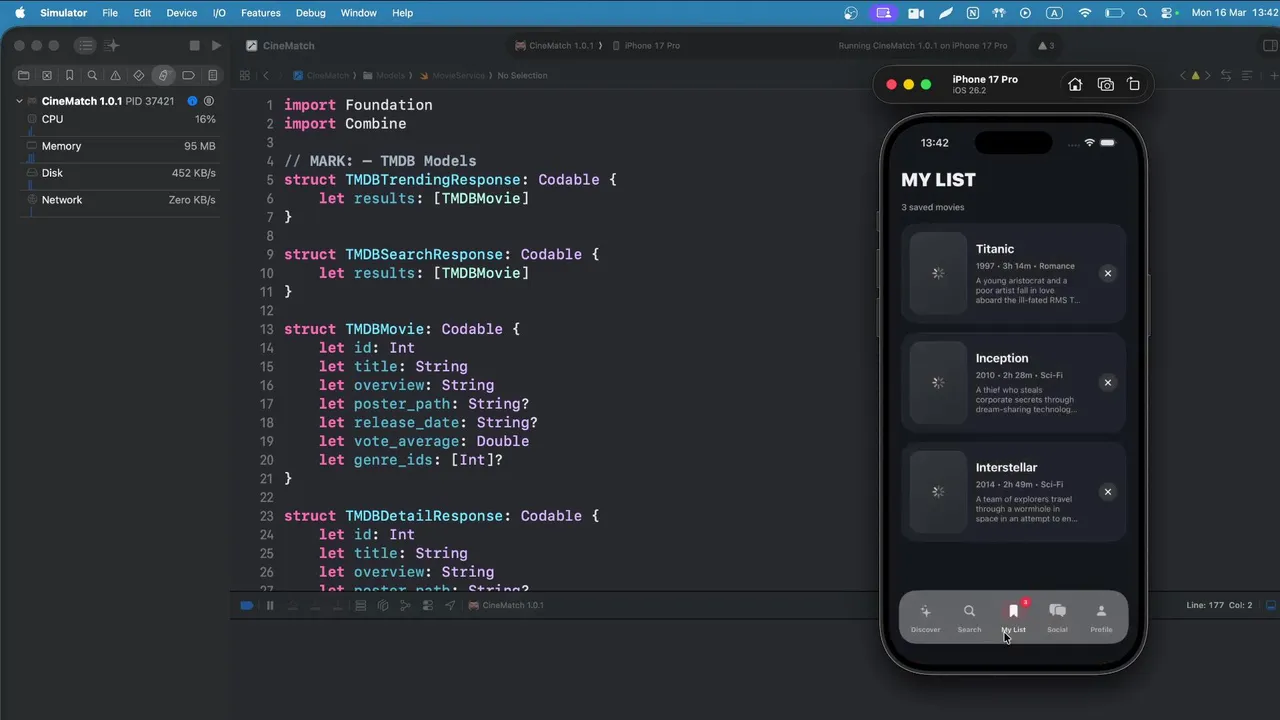Open macOS Control Center icon
The width and height of the screenshot is (1280, 720).
coord(1168,13)
